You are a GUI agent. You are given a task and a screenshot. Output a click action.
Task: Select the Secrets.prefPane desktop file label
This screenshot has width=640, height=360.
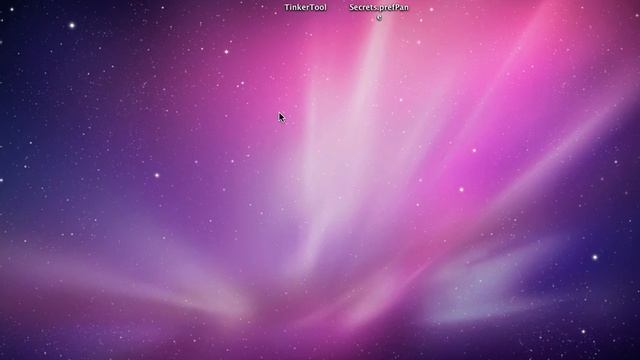click(379, 11)
